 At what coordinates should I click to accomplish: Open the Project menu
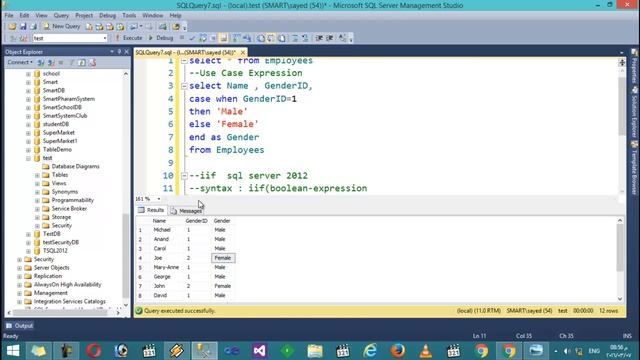(x=84, y=16)
